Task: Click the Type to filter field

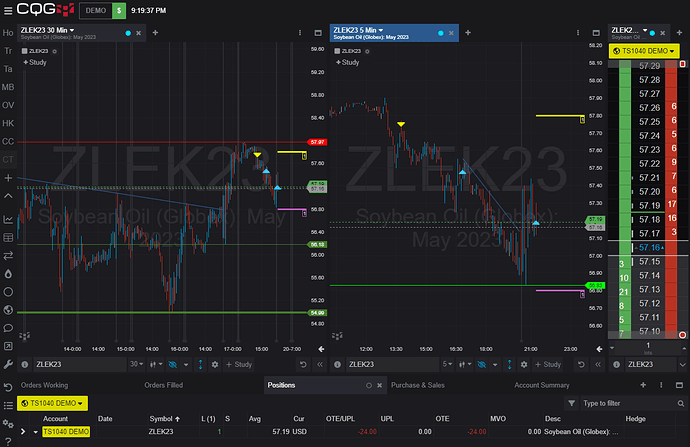Action: (629, 403)
